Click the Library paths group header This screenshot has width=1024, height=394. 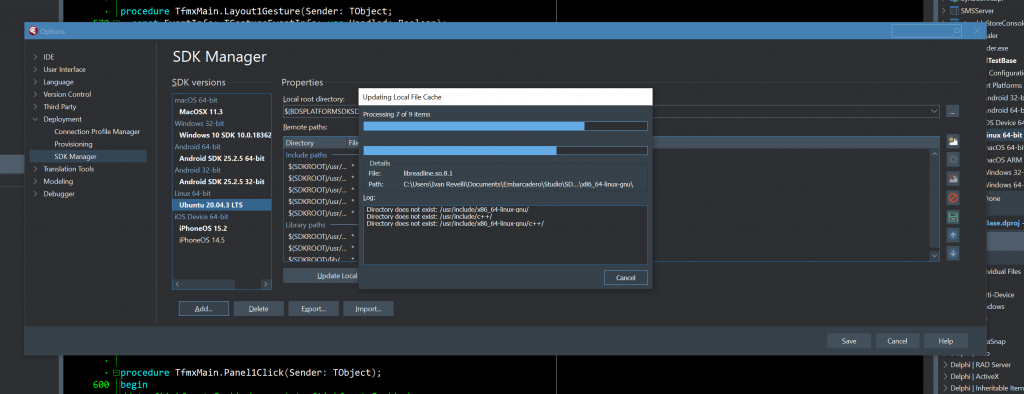[306, 225]
